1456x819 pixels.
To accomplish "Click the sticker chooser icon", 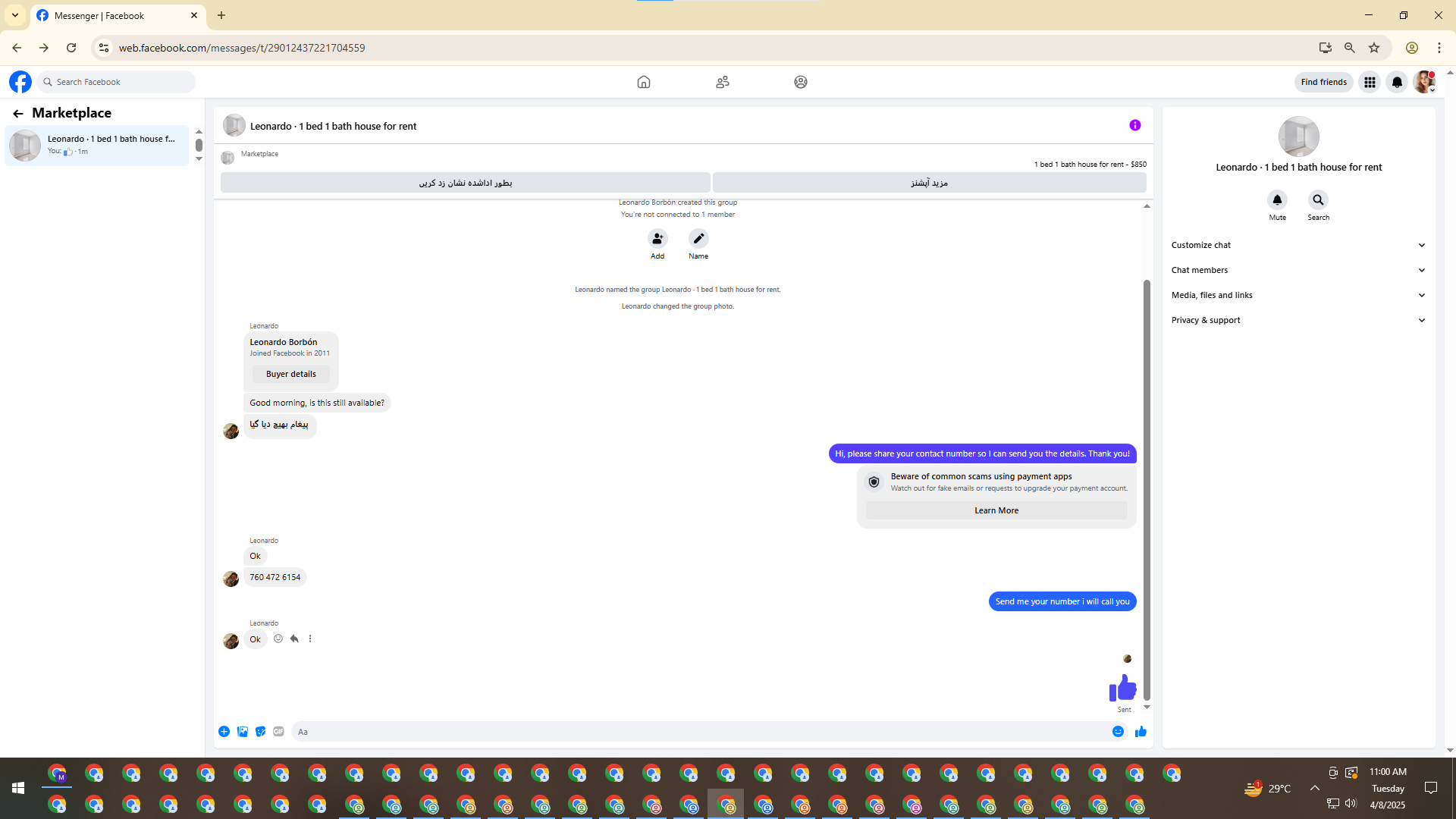I will pos(260,732).
